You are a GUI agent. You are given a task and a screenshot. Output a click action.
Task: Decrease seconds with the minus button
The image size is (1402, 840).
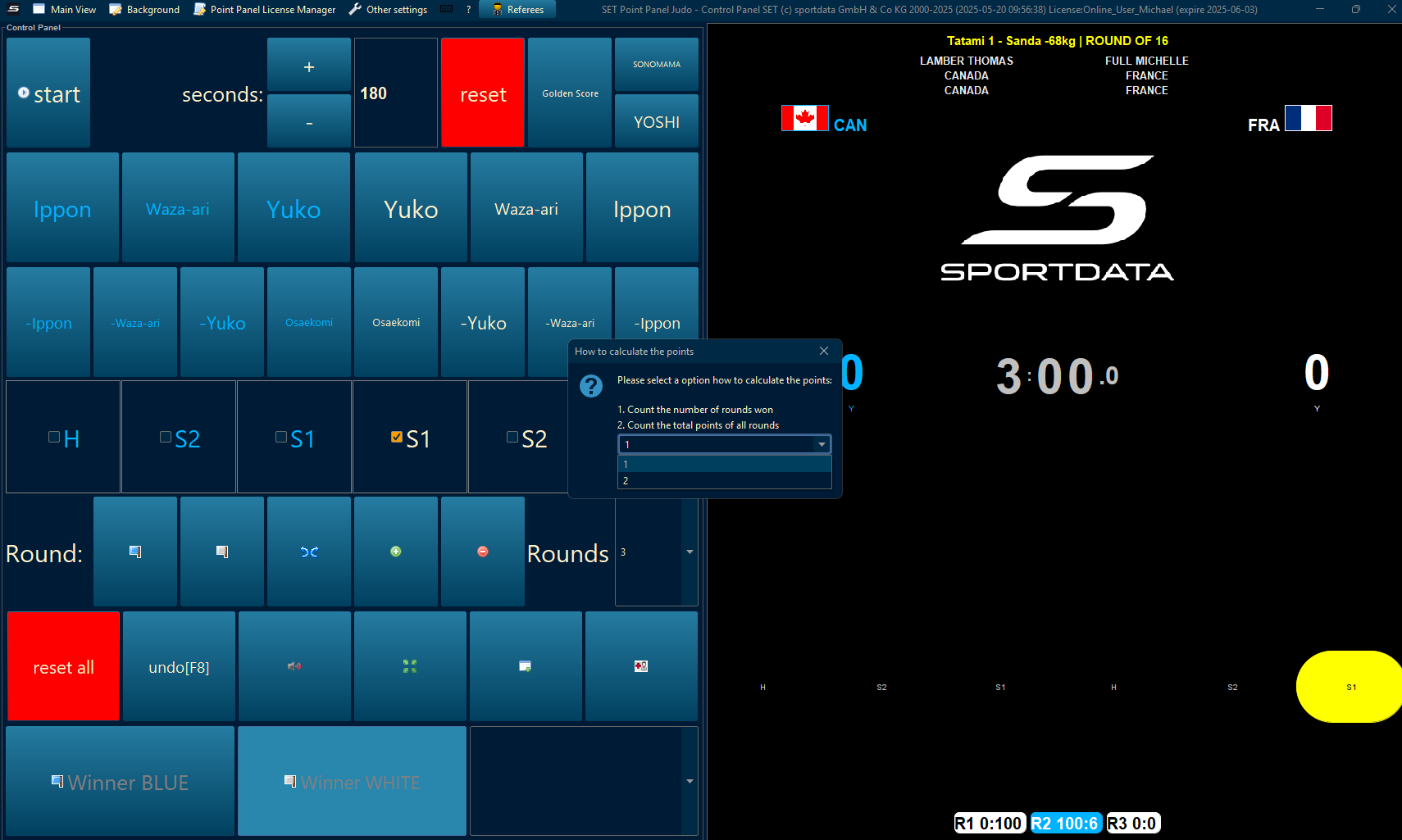(x=309, y=121)
